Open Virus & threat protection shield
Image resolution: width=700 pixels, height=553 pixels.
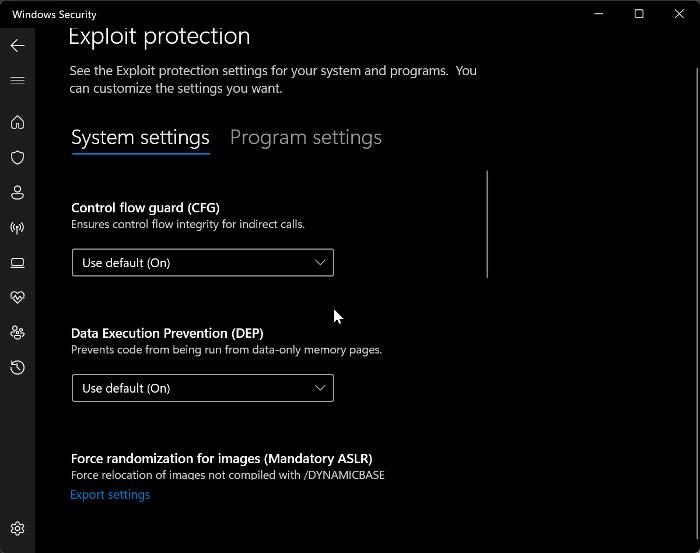[17, 158]
